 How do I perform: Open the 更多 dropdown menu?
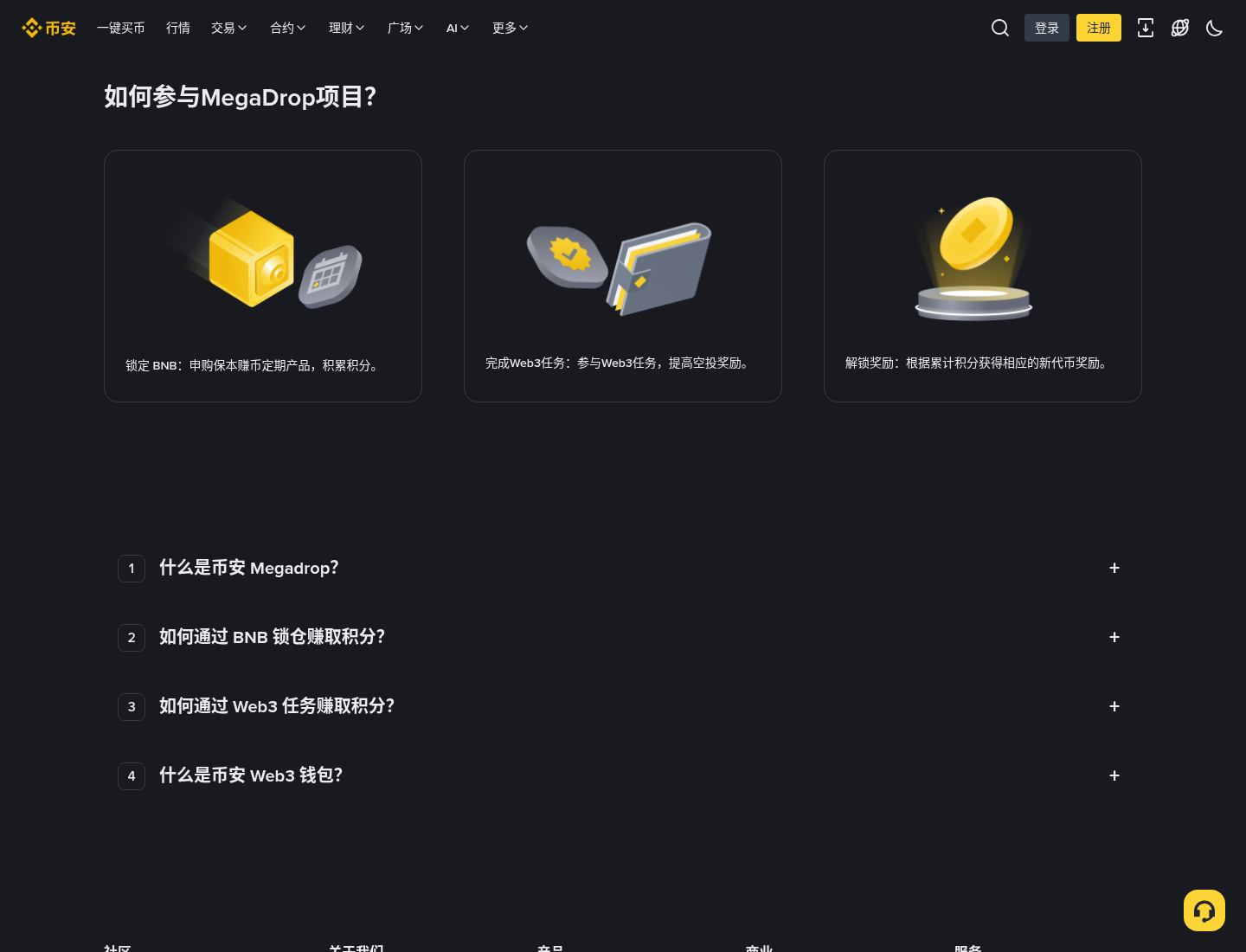coord(511,28)
